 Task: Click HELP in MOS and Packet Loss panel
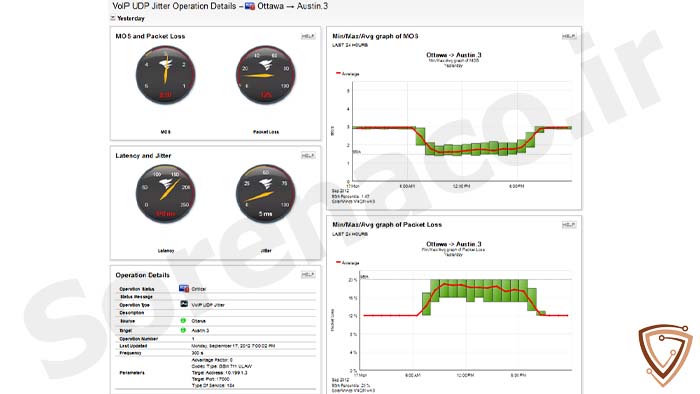point(308,36)
